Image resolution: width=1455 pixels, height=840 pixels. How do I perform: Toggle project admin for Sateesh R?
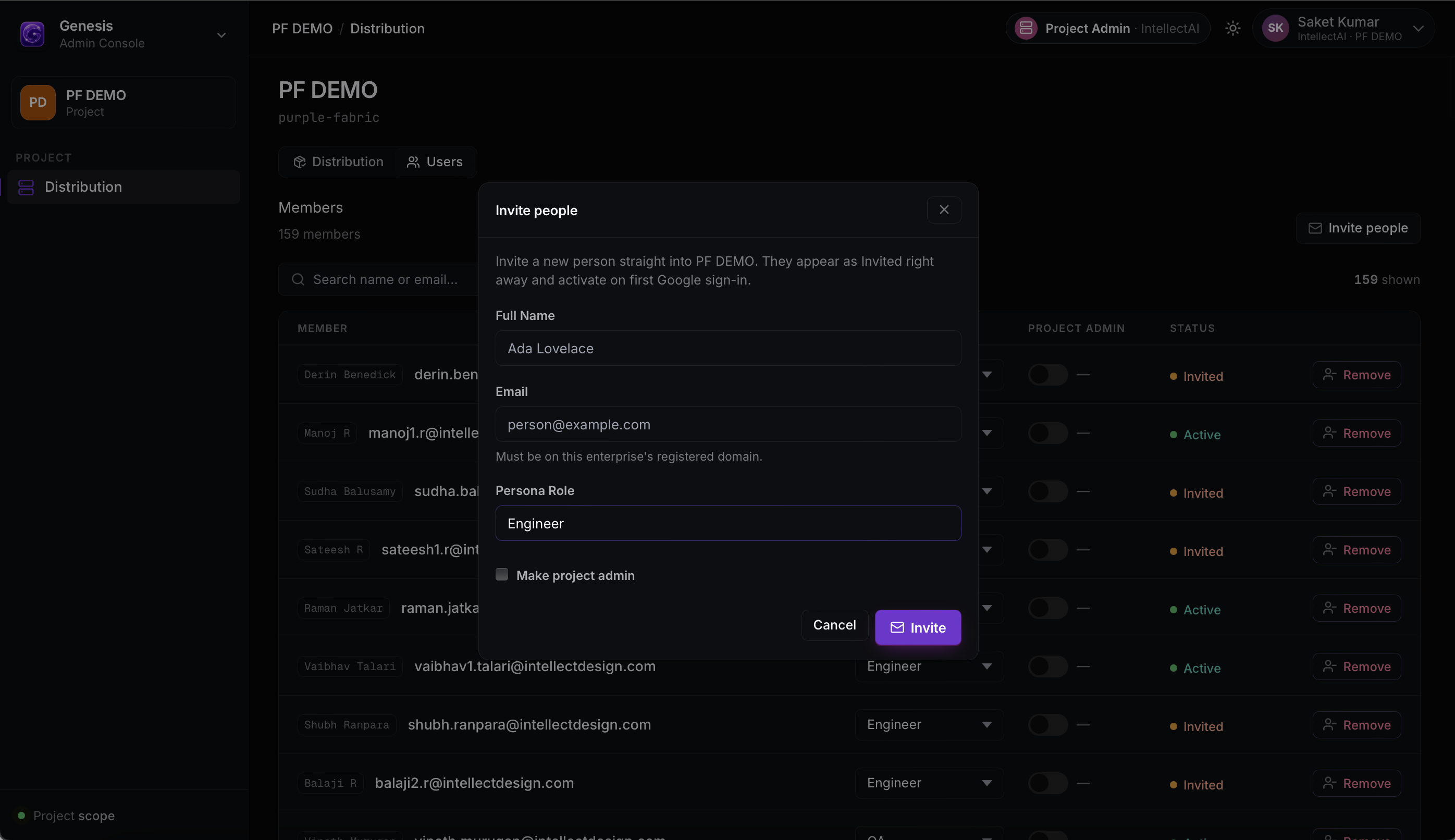click(1047, 550)
